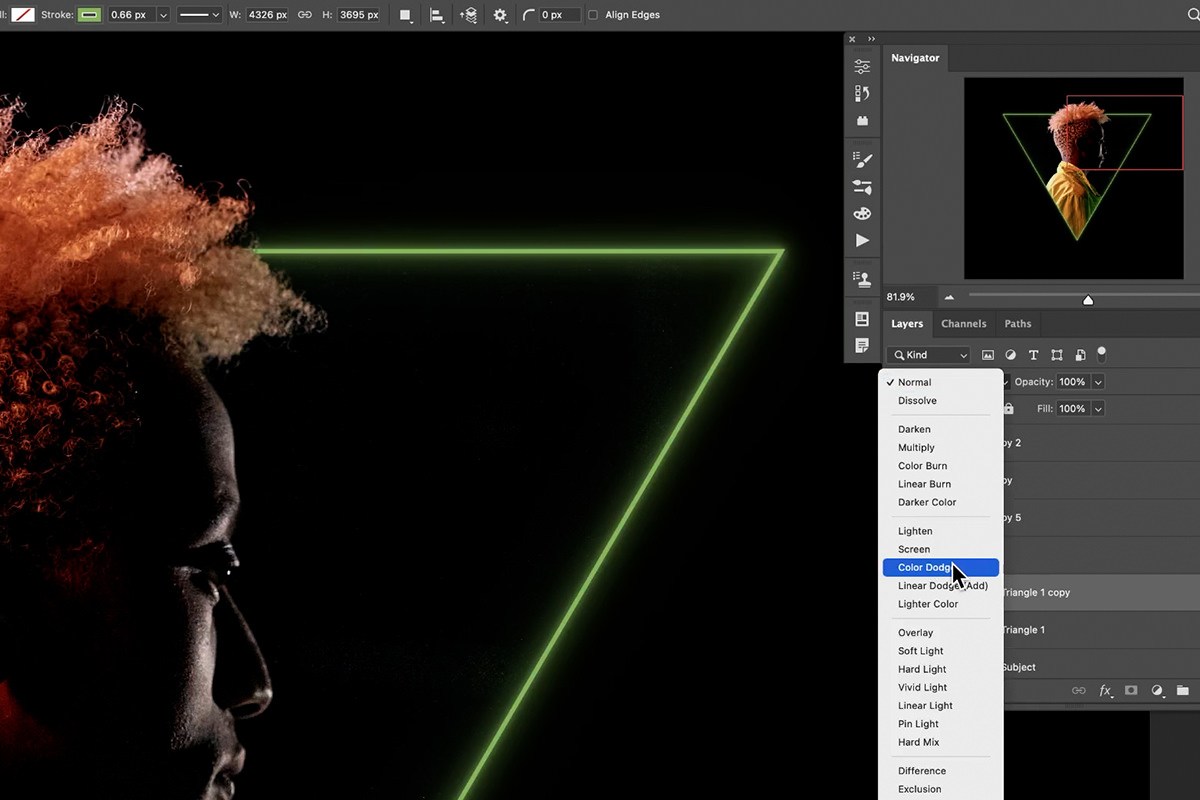Open the Notes panel icon

[862, 346]
